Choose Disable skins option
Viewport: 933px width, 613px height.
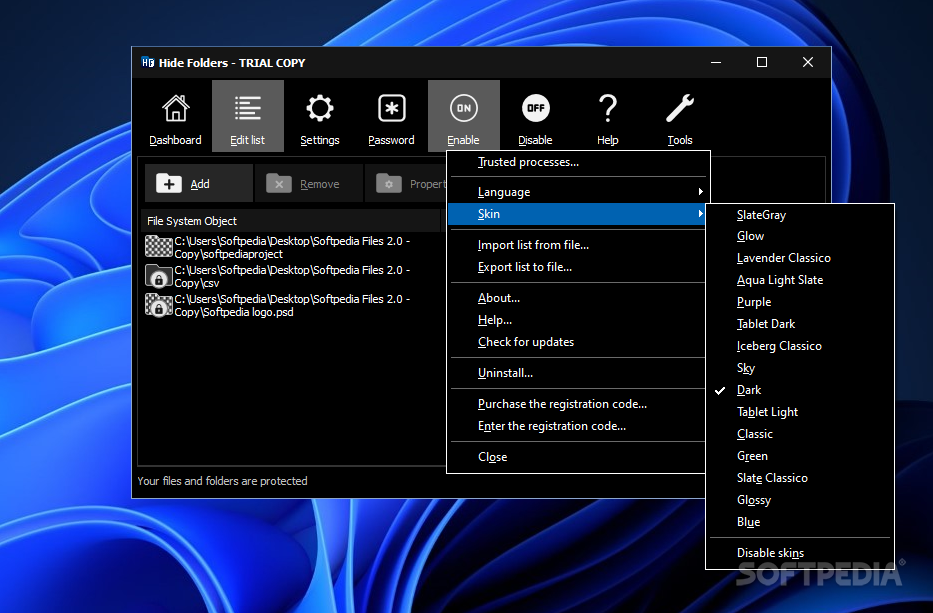800,553
